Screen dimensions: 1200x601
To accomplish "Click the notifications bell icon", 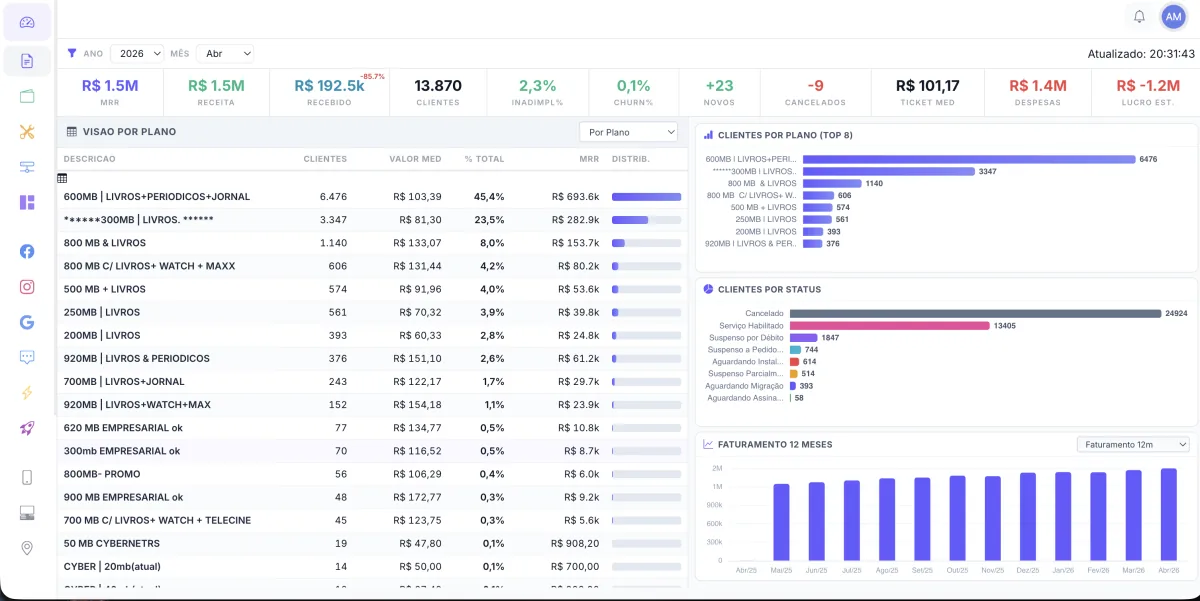I will tap(1139, 17).
